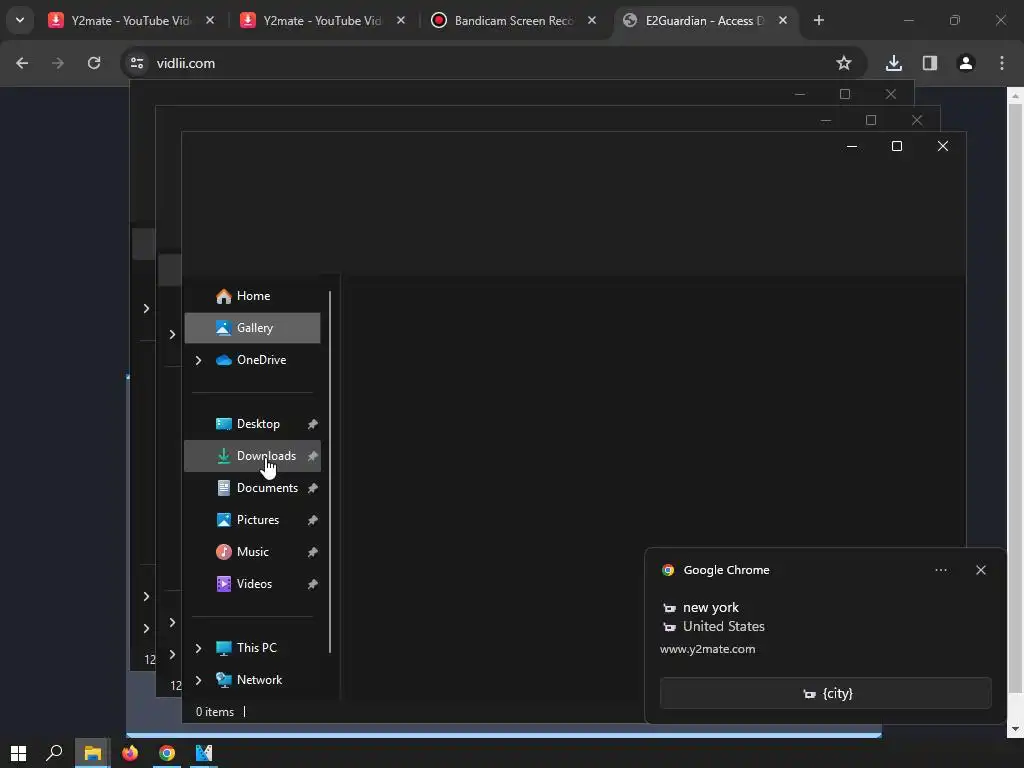Close the middle background Explorer window
The height and width of the screenshot is (768, 1024).
point(917,120)
